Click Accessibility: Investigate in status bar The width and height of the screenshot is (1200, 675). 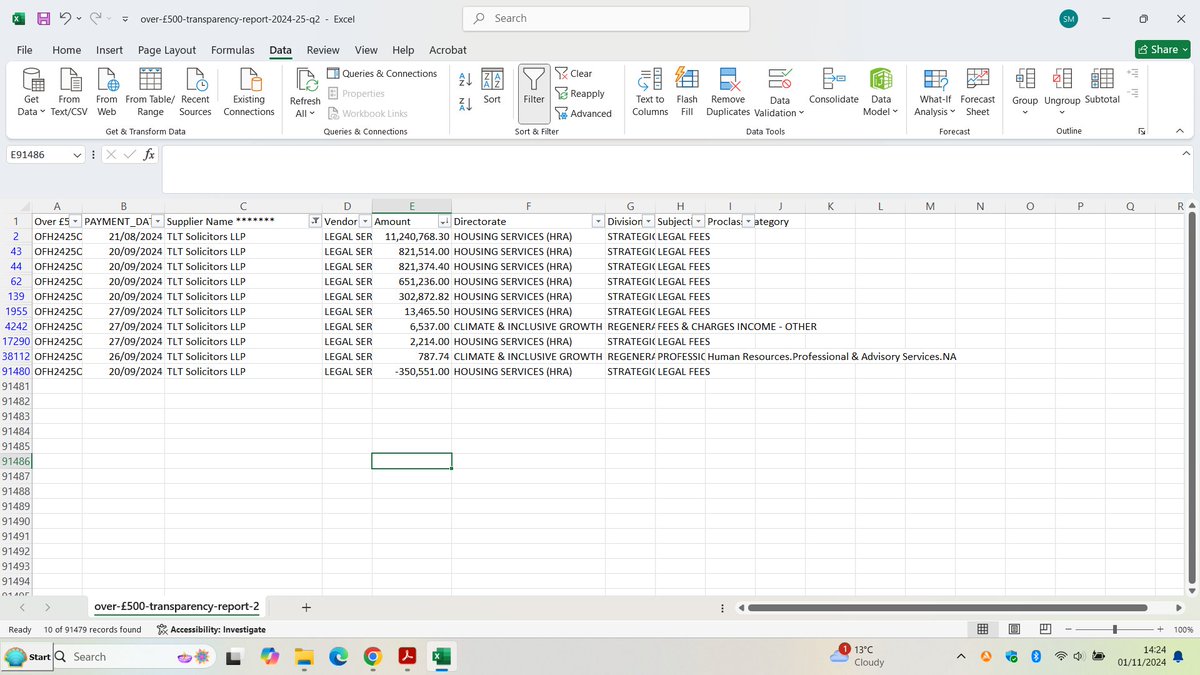211,630
